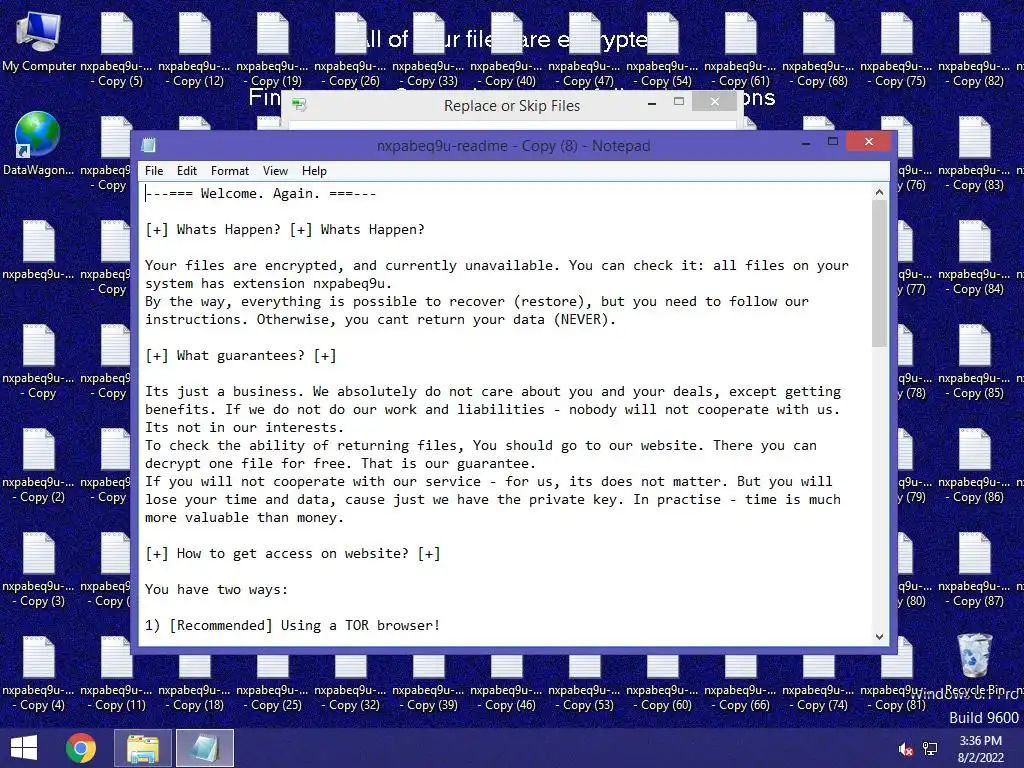Click the line '1) [Recommended] Using a TOR browser!'
The width and height of the screenshot is (1024, 768).
[293, 625]
